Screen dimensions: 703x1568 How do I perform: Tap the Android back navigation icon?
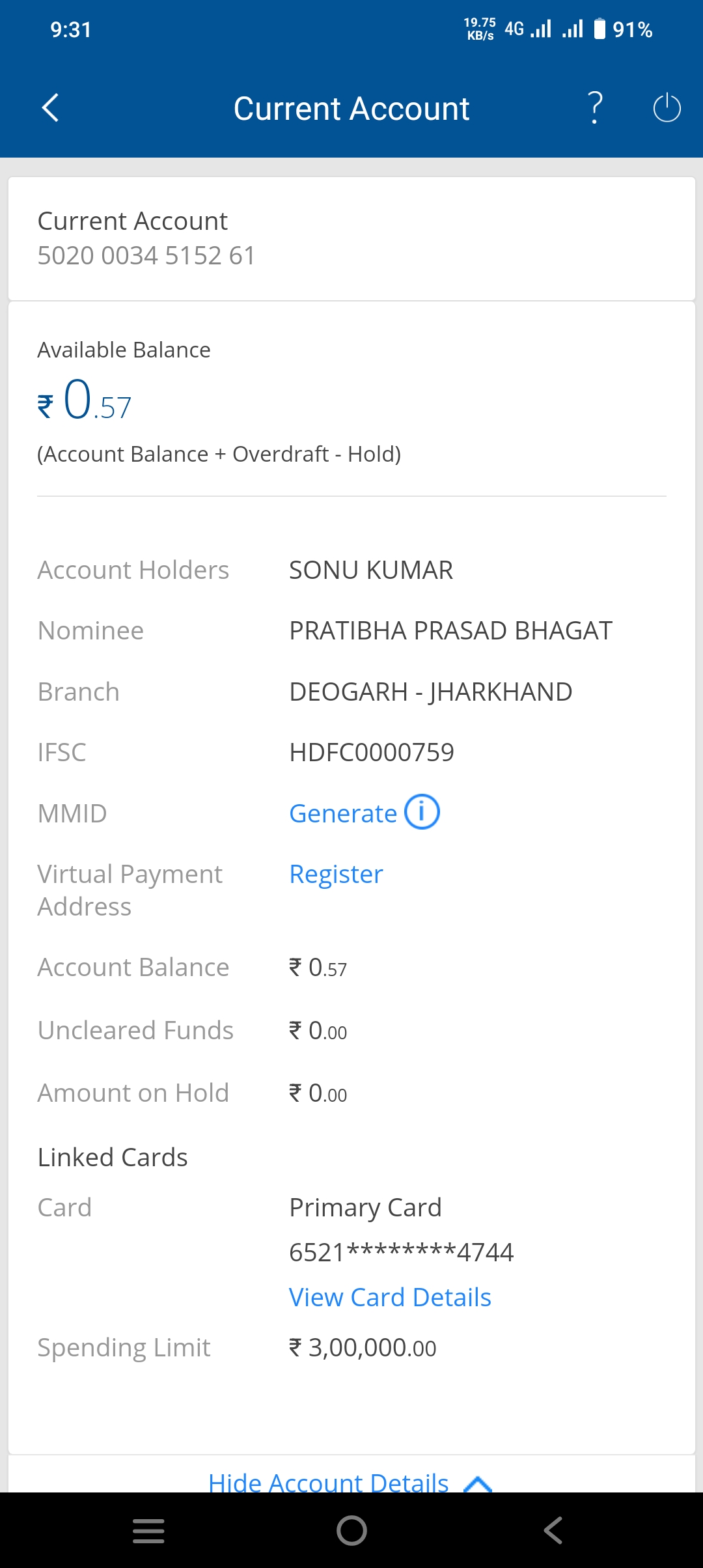tap(553, 1531)
